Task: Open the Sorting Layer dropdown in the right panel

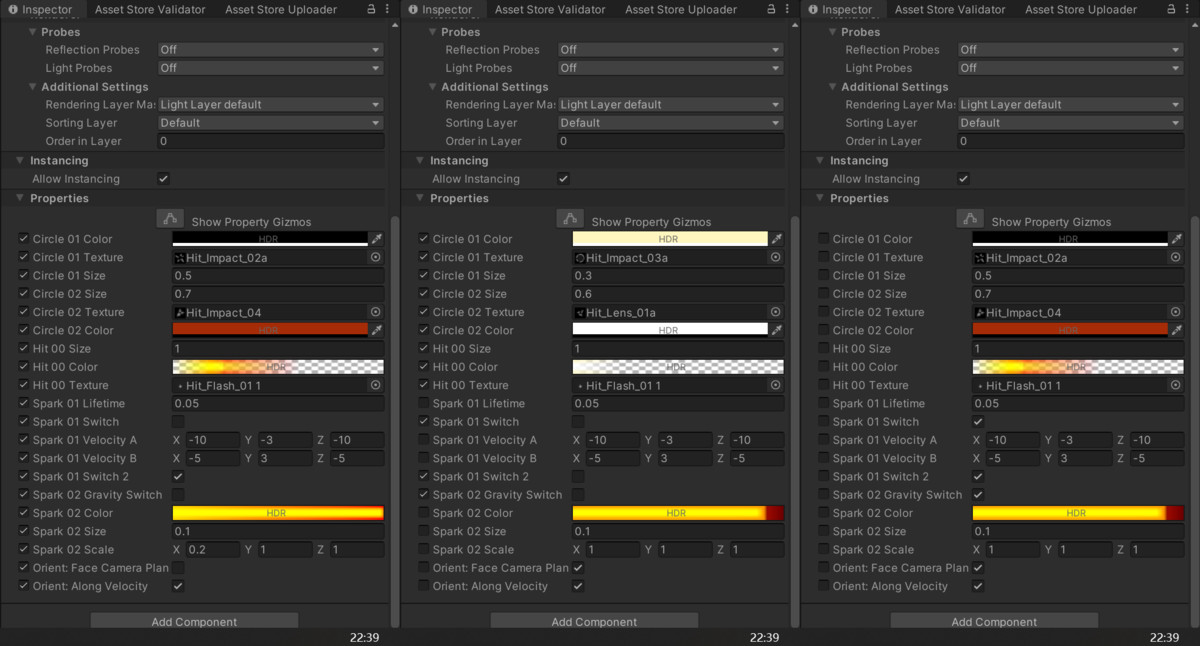Action: coord(1071,123)
